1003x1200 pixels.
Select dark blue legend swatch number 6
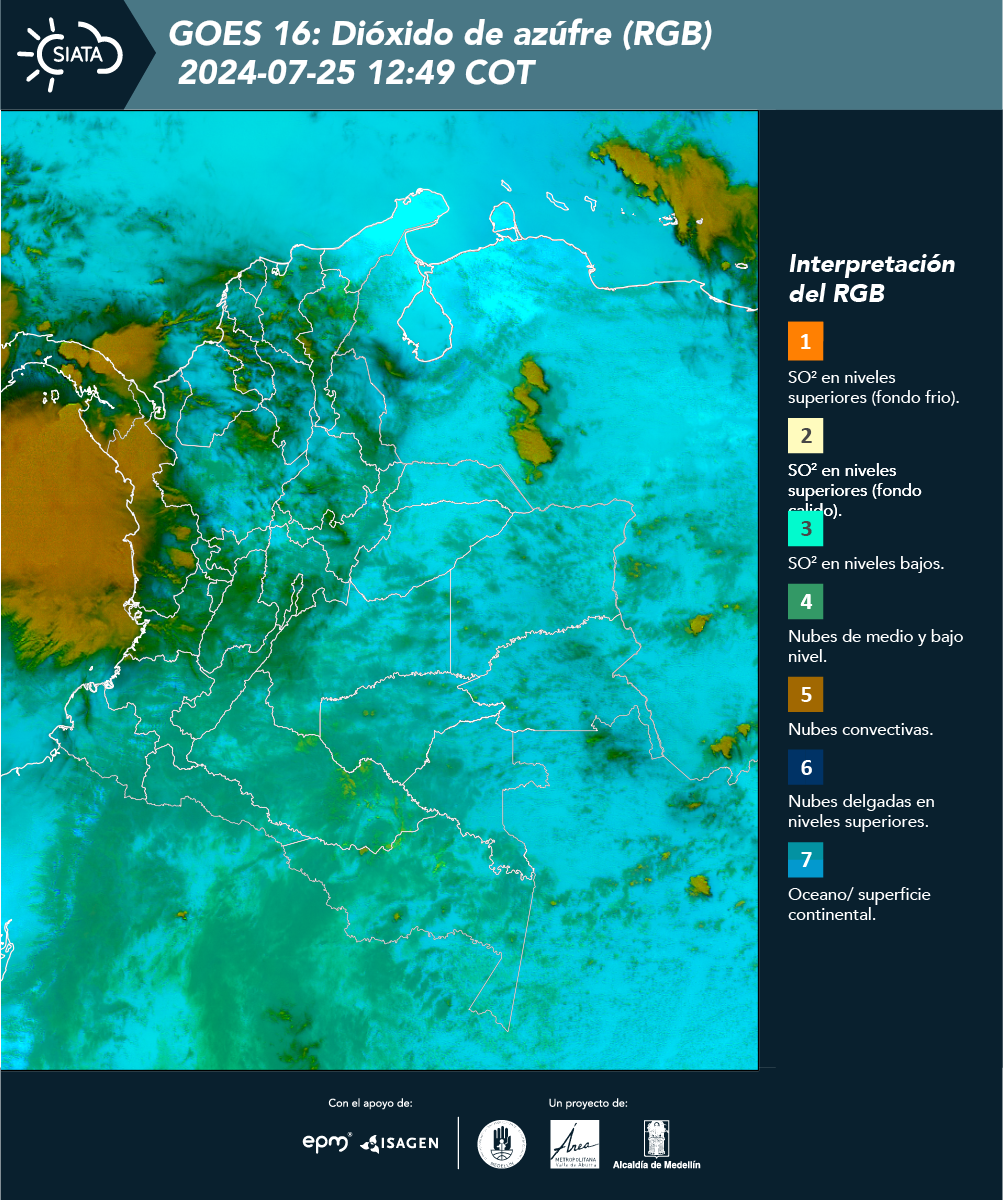805,768
